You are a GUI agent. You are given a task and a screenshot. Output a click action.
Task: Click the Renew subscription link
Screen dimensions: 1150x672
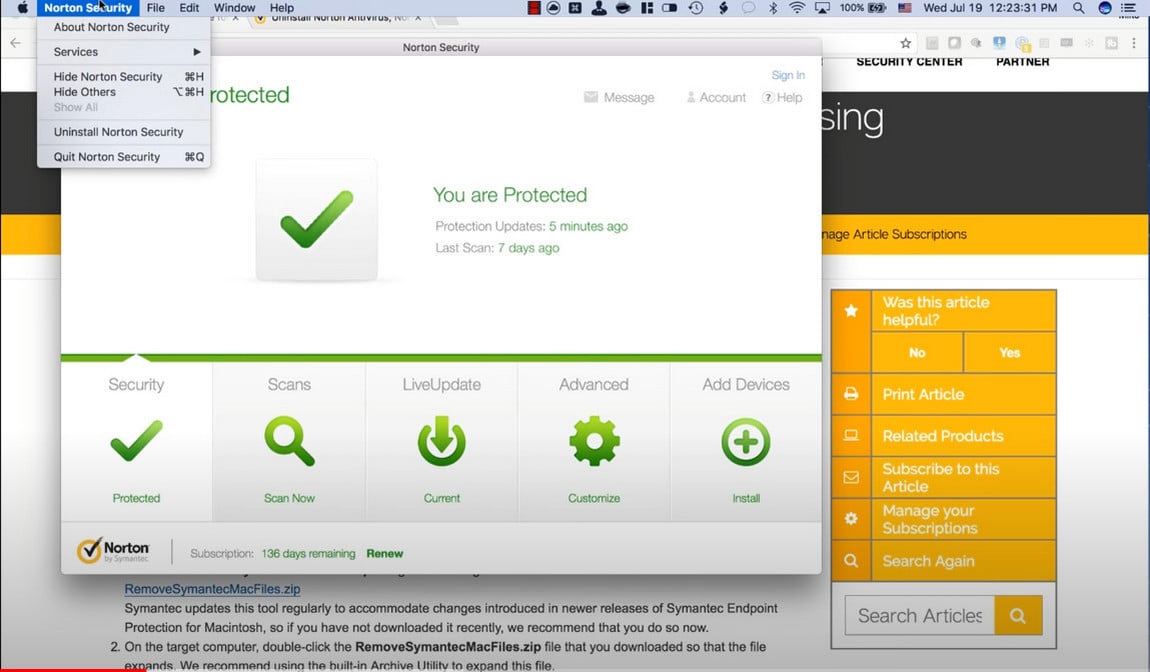point(385,553)
